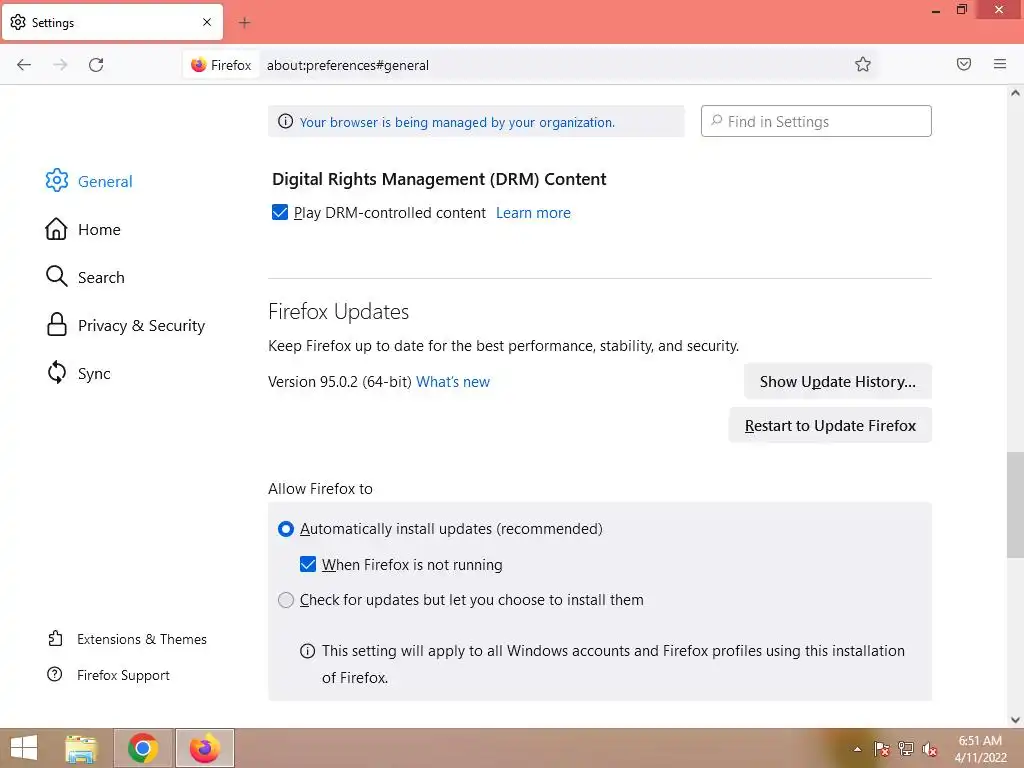
Task: Open the Sync settings category
Action: 78,374
